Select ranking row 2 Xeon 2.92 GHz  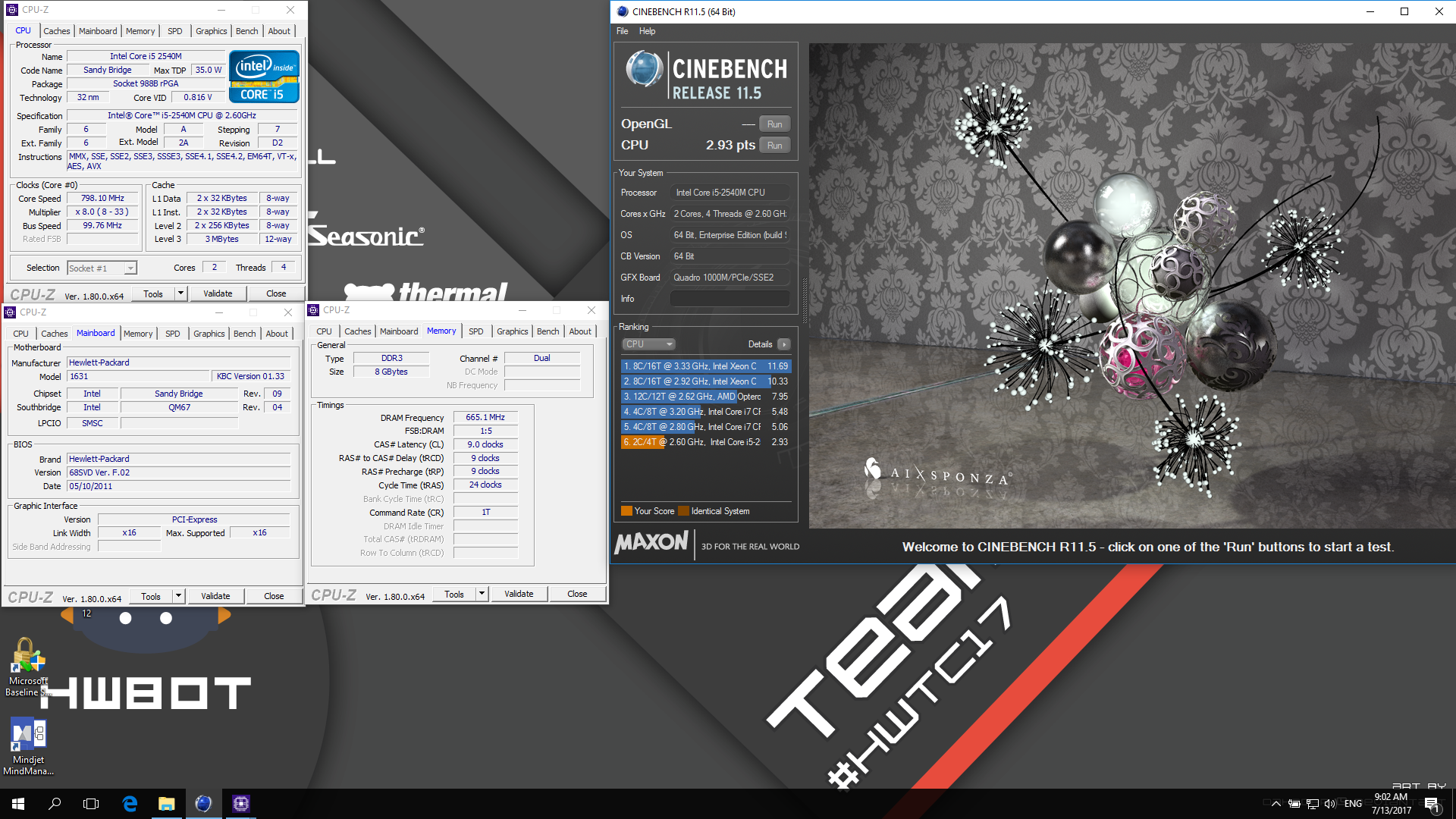click(705, 381)
